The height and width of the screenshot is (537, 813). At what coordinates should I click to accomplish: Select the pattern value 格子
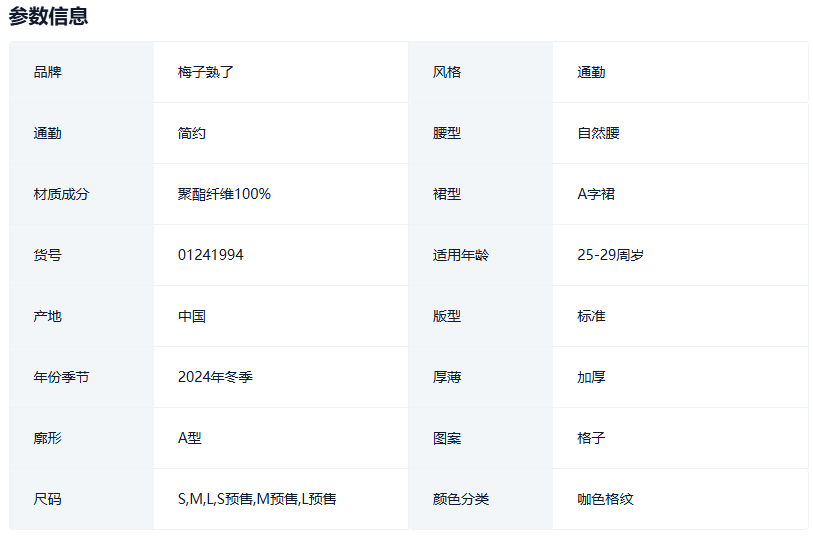pyautogui.click(x=591, y=438)
